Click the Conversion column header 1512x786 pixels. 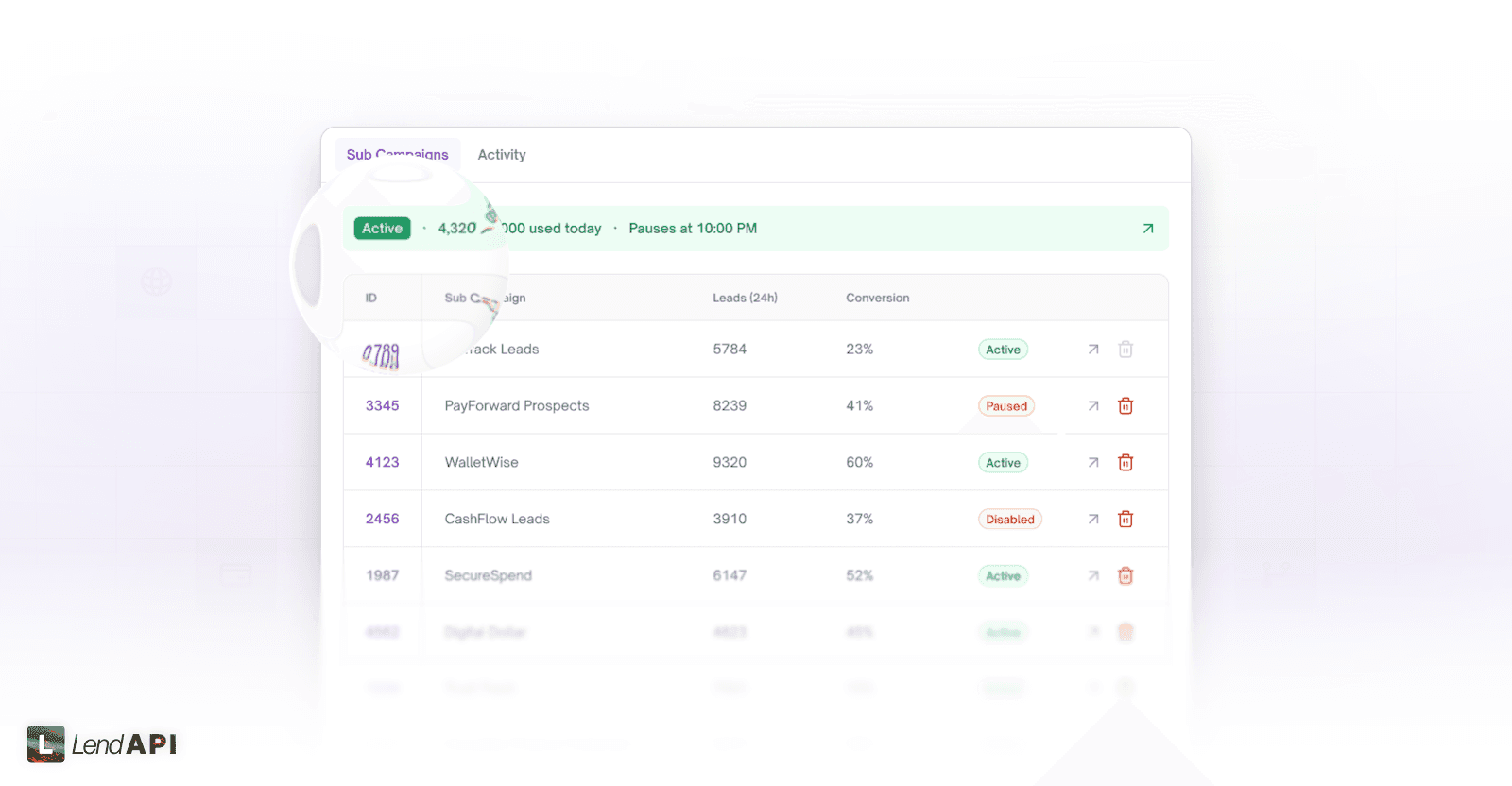877,298
